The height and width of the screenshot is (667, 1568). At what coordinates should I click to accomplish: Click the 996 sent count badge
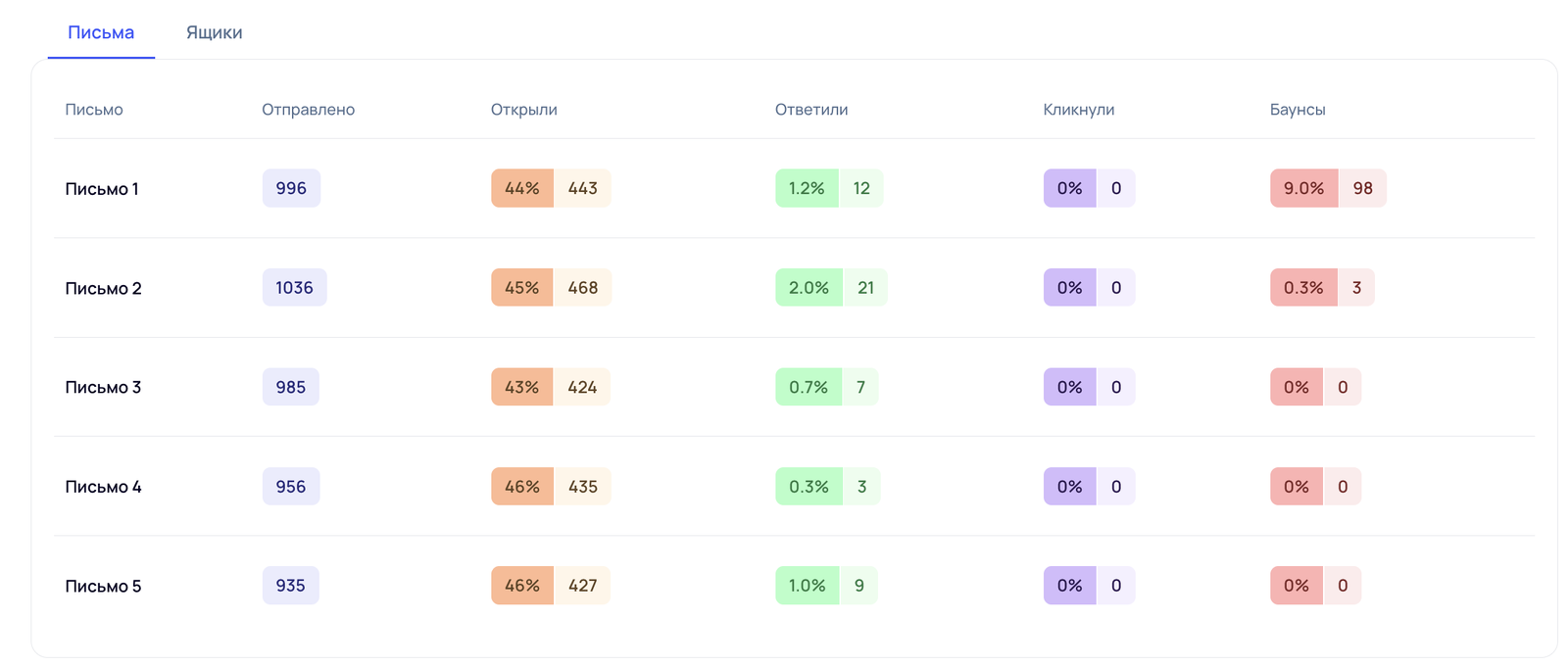tap(291, 188)
